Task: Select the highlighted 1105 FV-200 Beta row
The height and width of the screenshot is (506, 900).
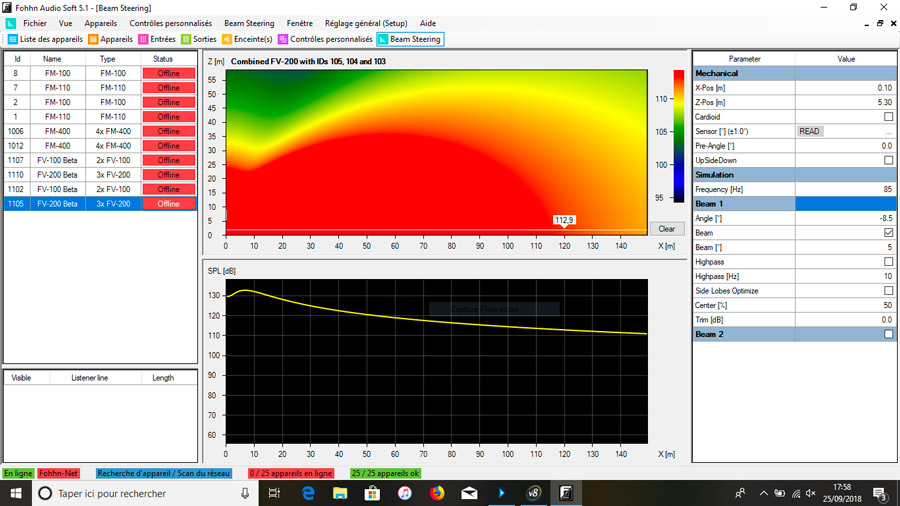Action: [x=100, y=204]
